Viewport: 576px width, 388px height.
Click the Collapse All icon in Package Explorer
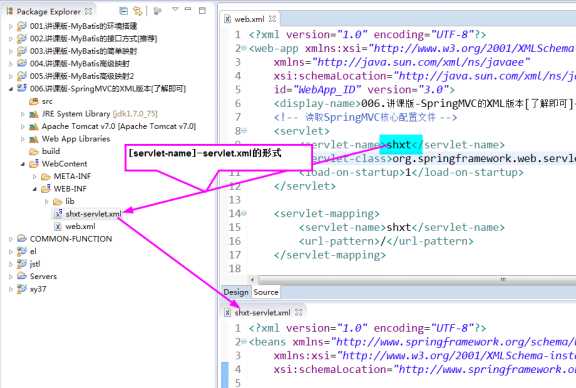pyautogui.click(x=124, y=11)
